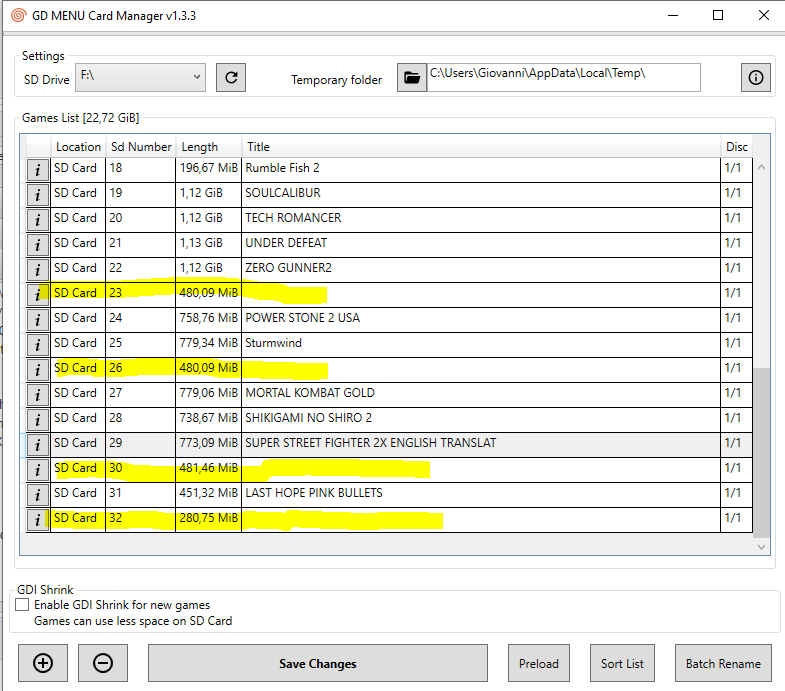The height and width of the screenshot is (691, 785).
Task: Open info for SOULCALIBUR row
Action: (x=38, y=195)
